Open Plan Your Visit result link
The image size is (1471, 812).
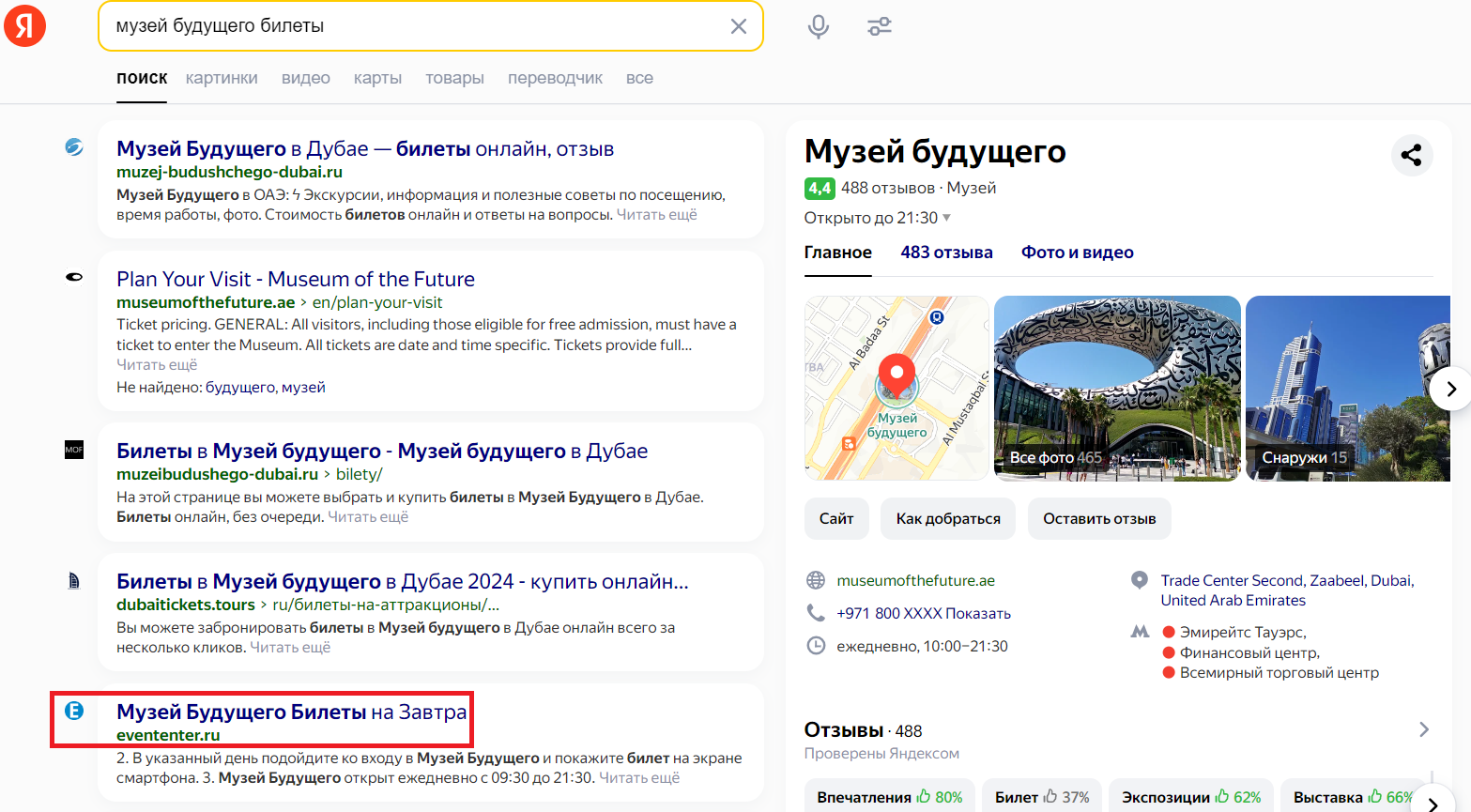296,279
